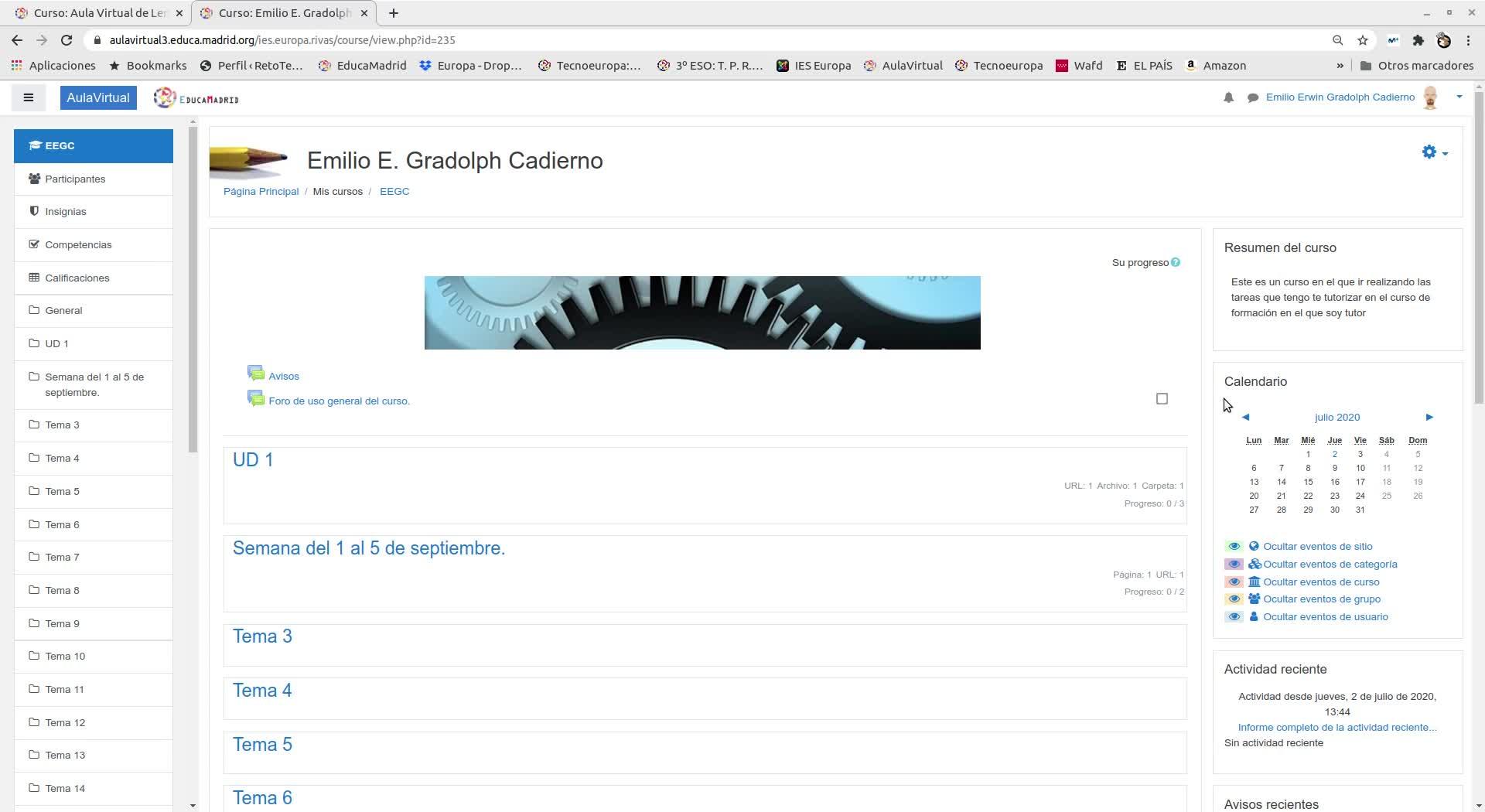Click the Su progreso help icon
This screenshot has height=812, width=1485.
pos(1176,262)
